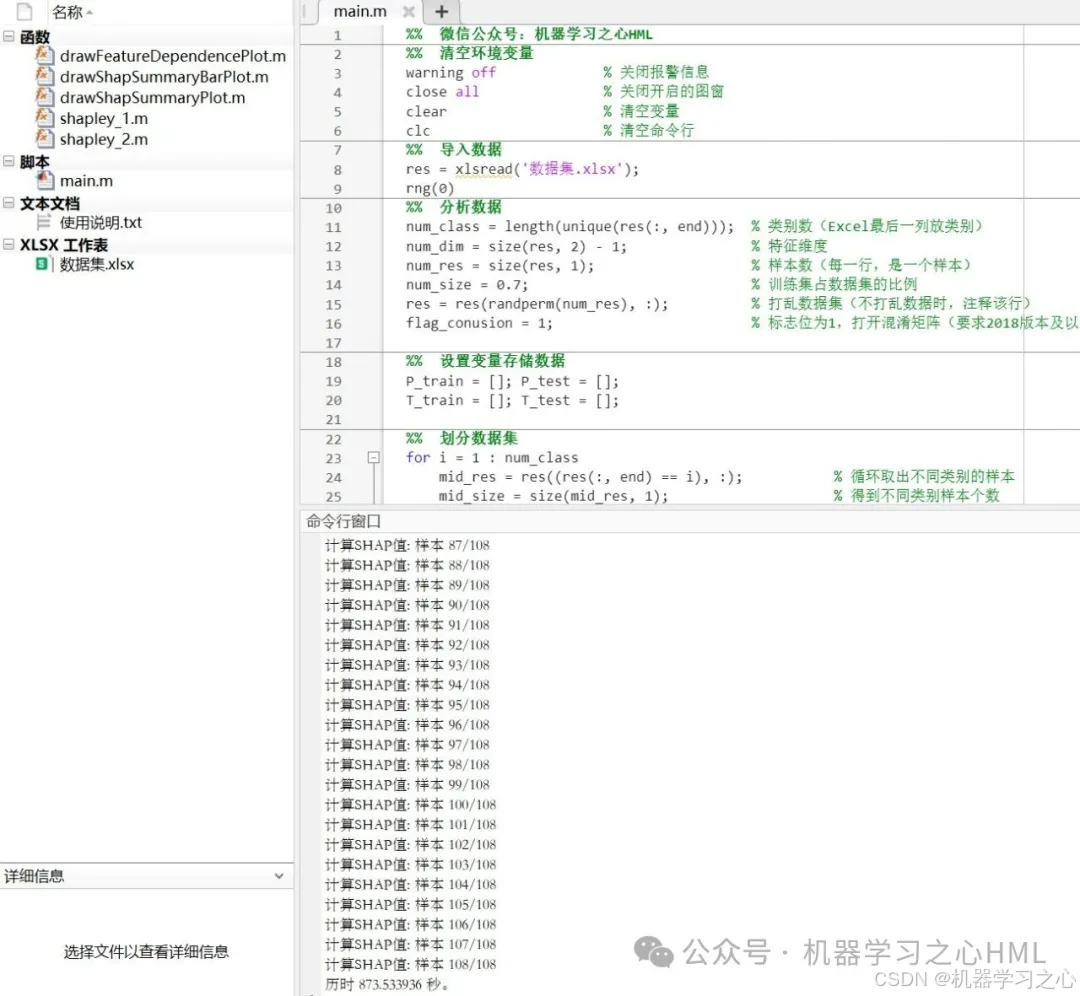
Task: Place cursor on the rng(0) line
Action: point(430,188)
